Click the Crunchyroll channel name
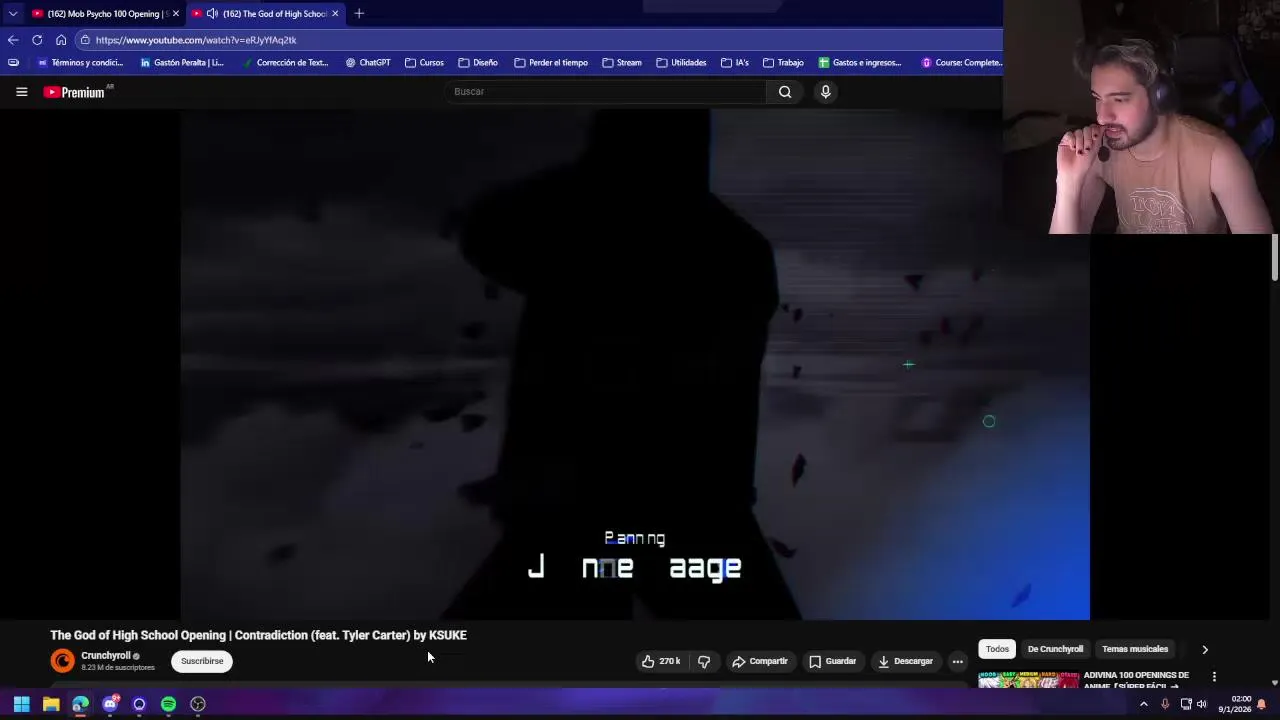The height and width of the screenshot is (720, 1280). point(105,656)
